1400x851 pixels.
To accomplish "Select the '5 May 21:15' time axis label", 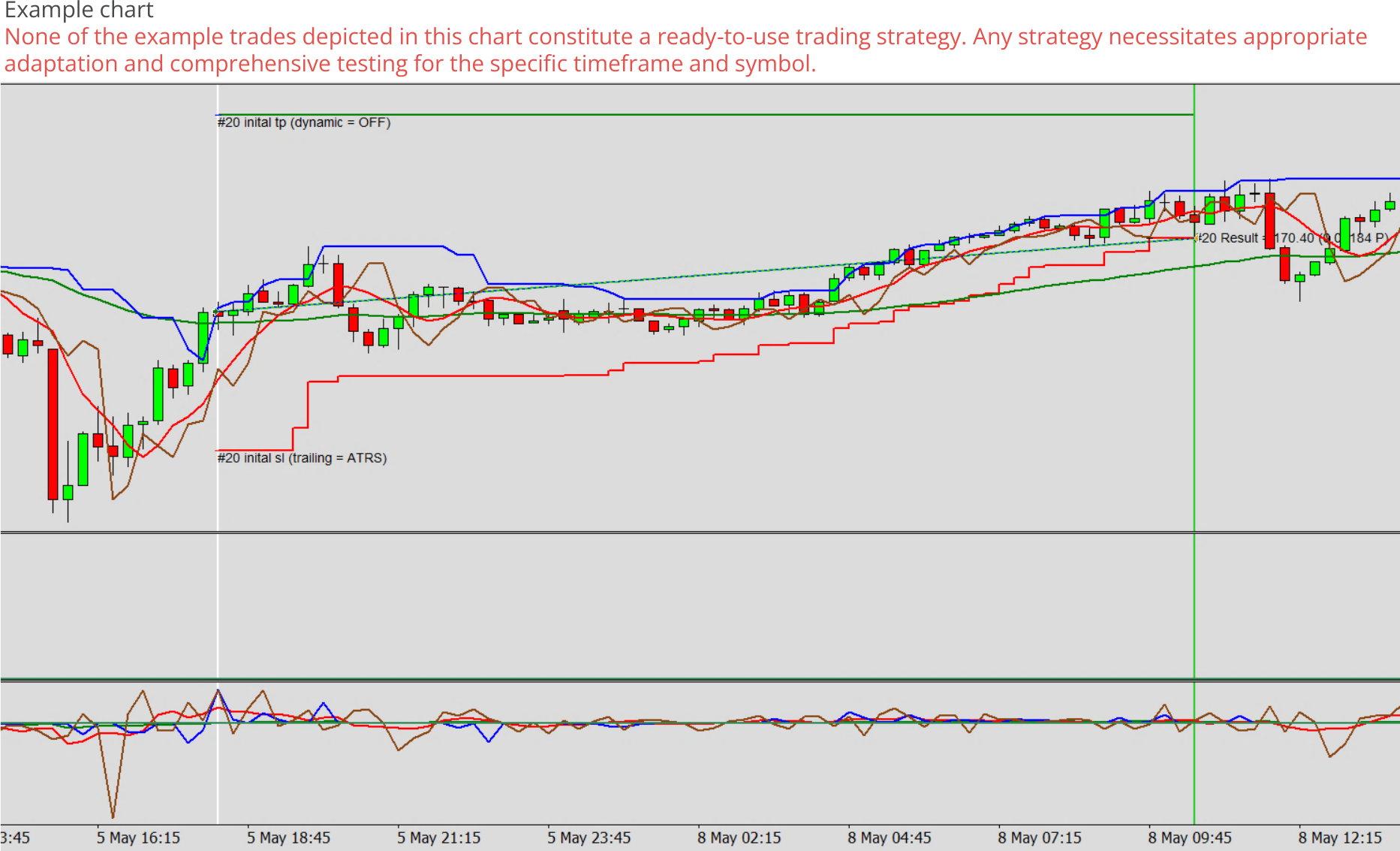I will pyautogui.click(x=438, y=838).
